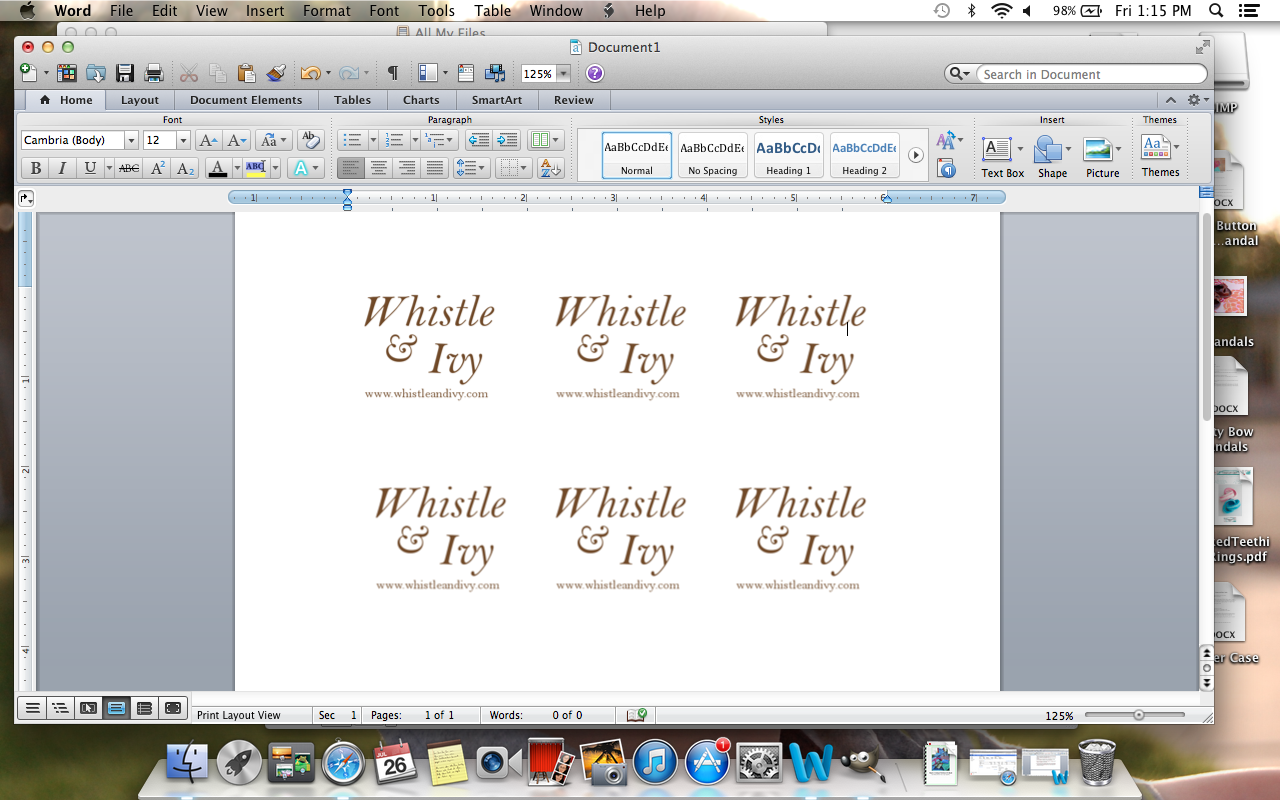
Task: Click the Shape icon in the Insert group
Action: point(1052,158)
